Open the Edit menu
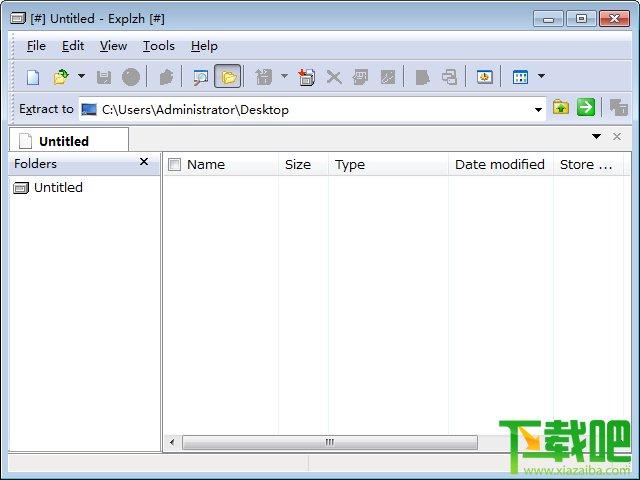 (x=73, y=46)
